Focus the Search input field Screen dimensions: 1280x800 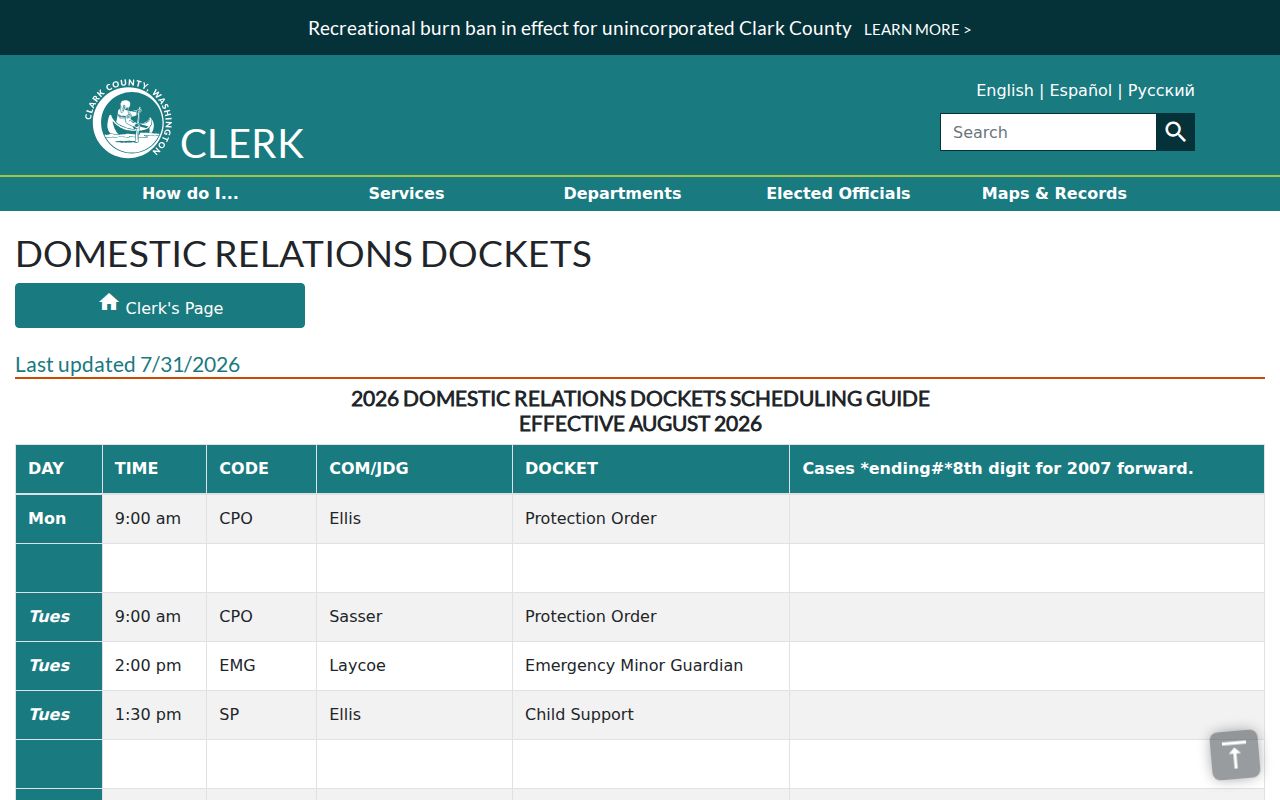1048,132
